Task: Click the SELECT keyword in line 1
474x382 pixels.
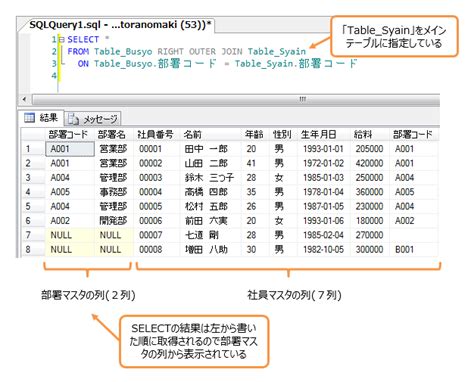Action: (x=83, y=40)
